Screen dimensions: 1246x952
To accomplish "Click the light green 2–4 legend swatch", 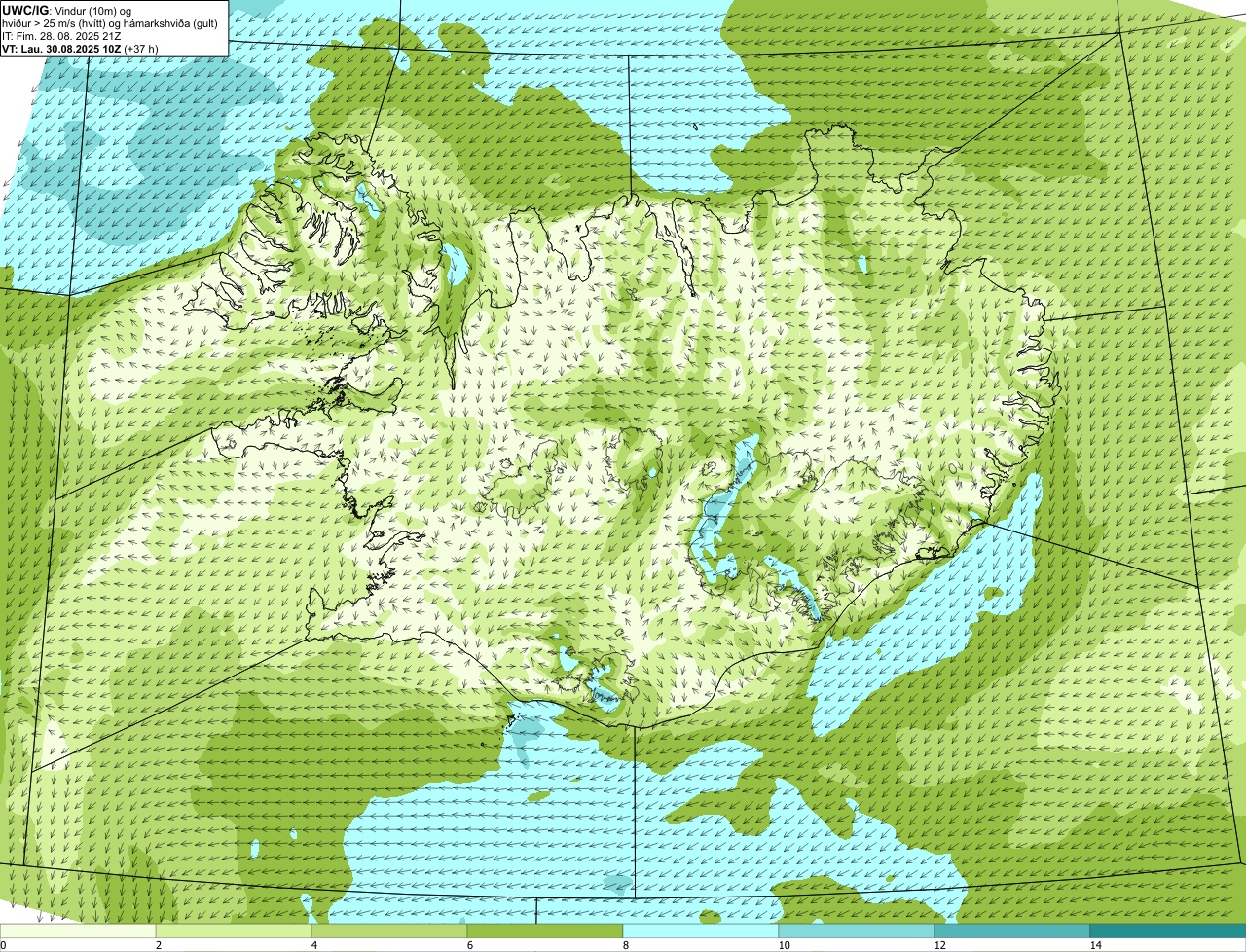I will (234, 931).
